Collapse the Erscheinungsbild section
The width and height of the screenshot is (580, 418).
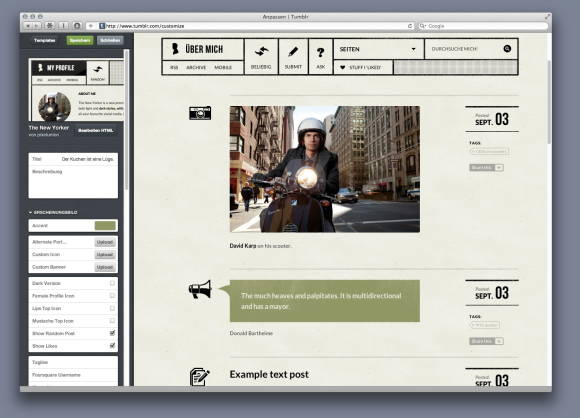[53, 212]
